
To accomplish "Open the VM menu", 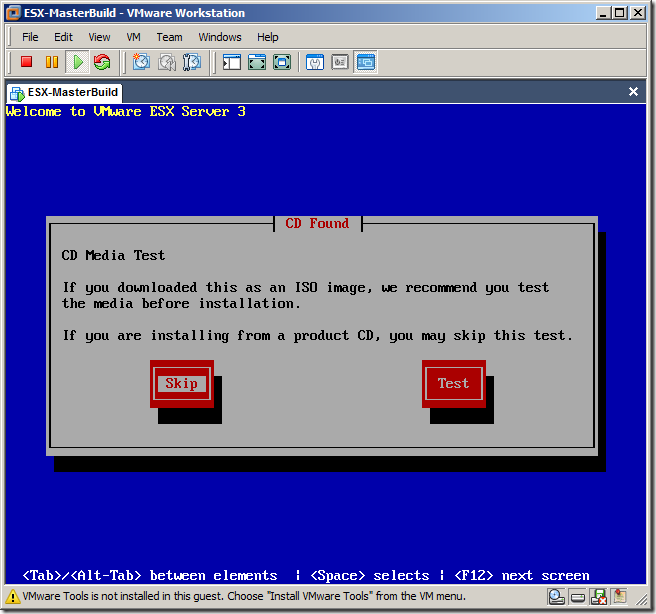I will coord(133,37).
